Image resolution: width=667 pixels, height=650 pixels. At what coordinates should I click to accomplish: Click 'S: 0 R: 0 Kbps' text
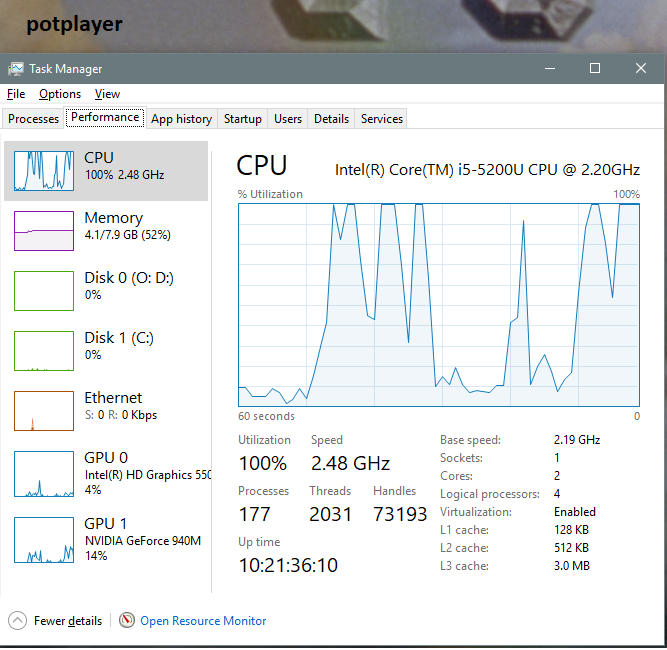121,415
